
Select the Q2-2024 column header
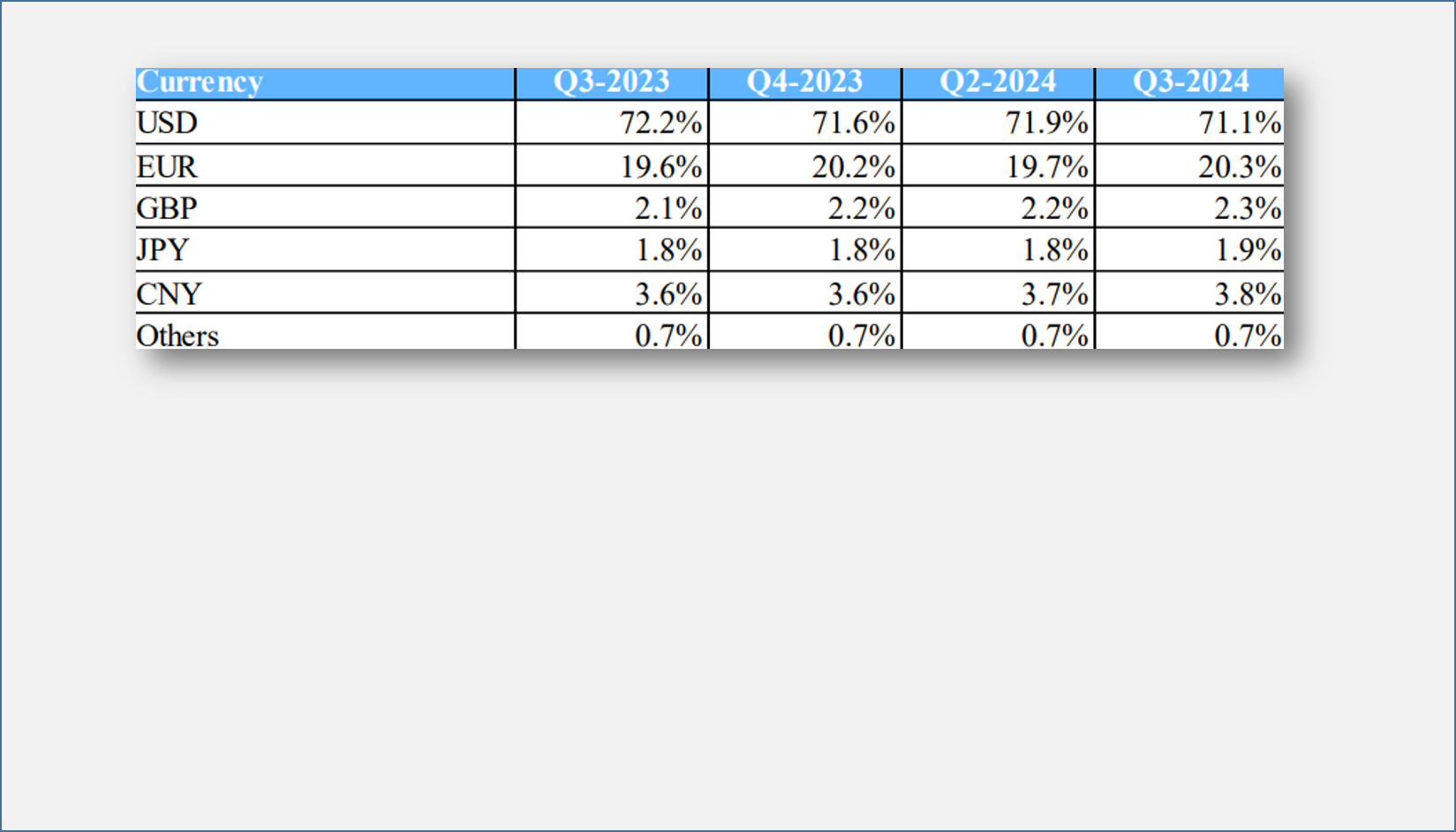[998, 82]
